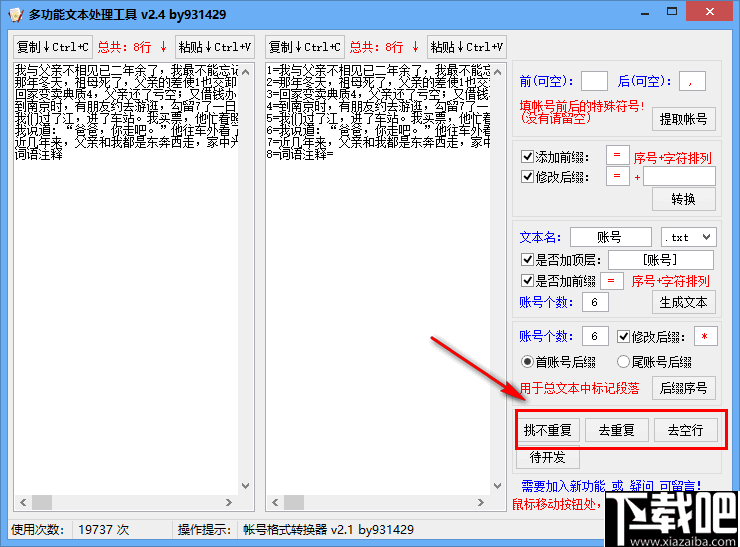Viewport: 740px width, 547px height.
Task: Click the 是否加前缀 equals input field
Action: pos(612,281)
